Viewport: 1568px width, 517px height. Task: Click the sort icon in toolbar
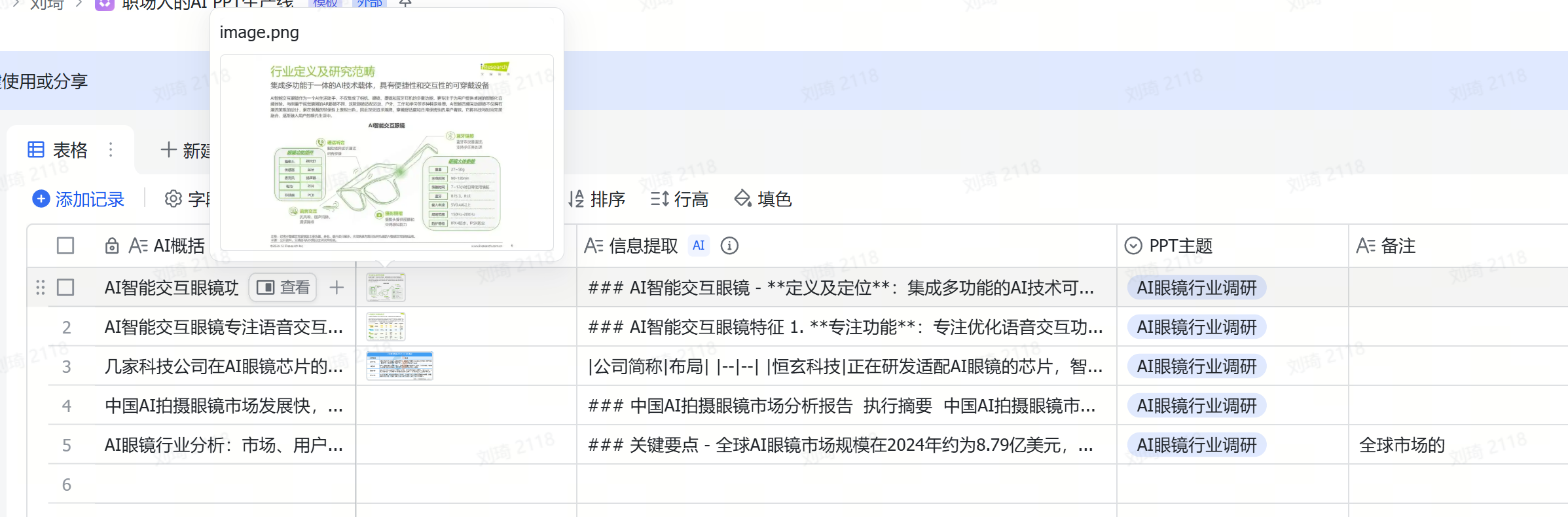(576, 199)
